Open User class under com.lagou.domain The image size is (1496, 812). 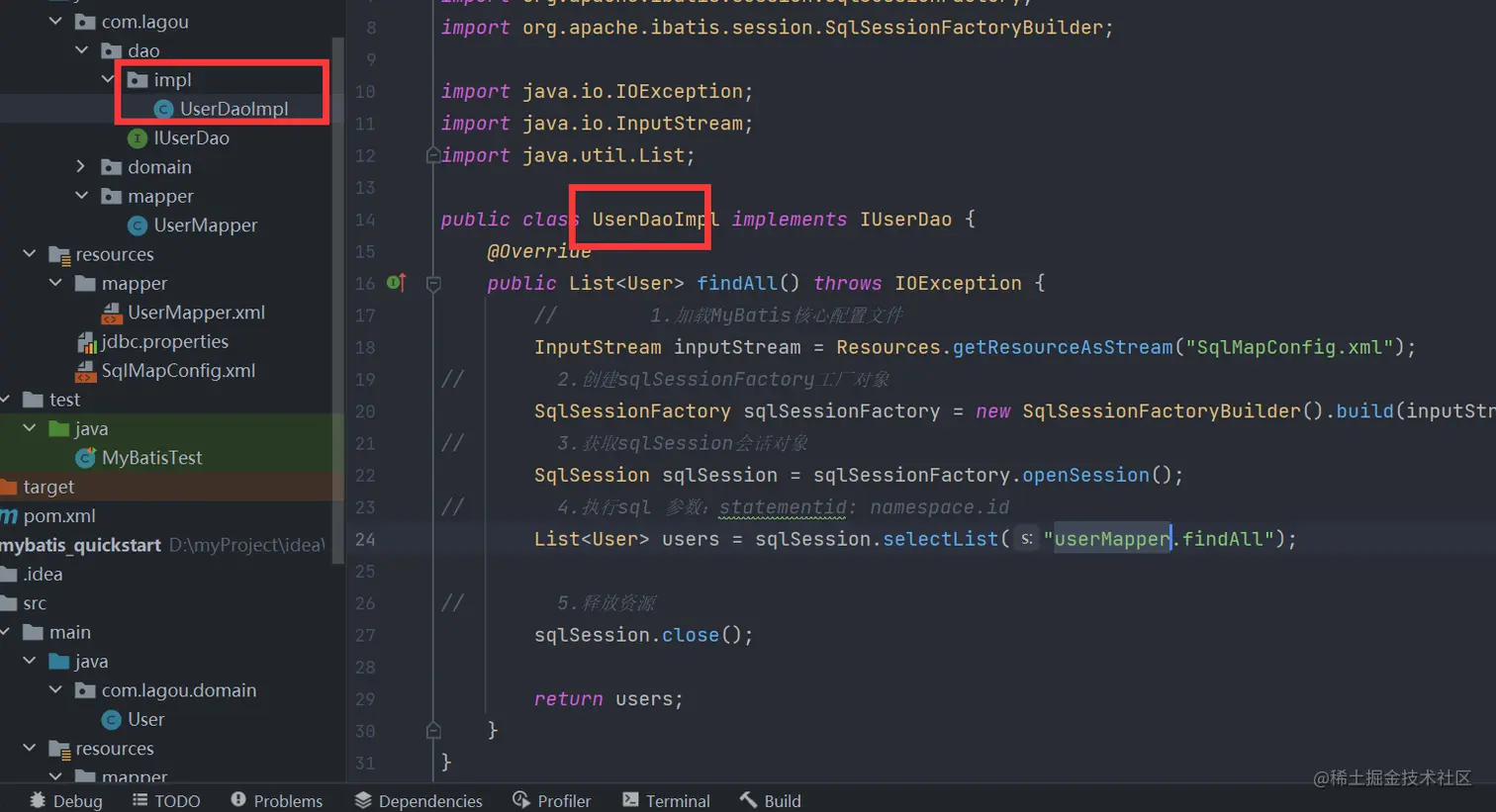(145, 719)
